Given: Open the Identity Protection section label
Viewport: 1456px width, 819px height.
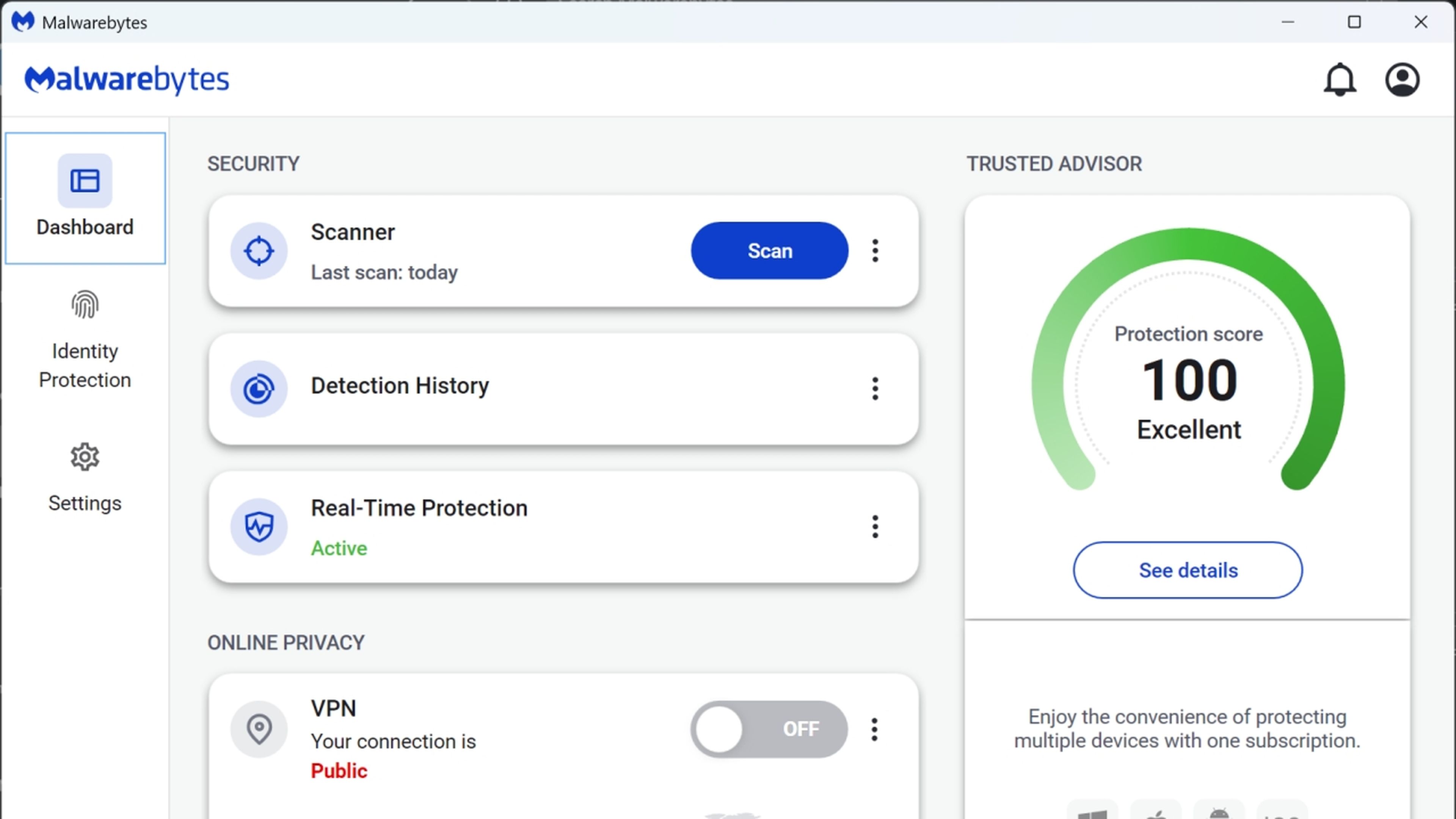Looking at the screenshot, I should [85, 366].
